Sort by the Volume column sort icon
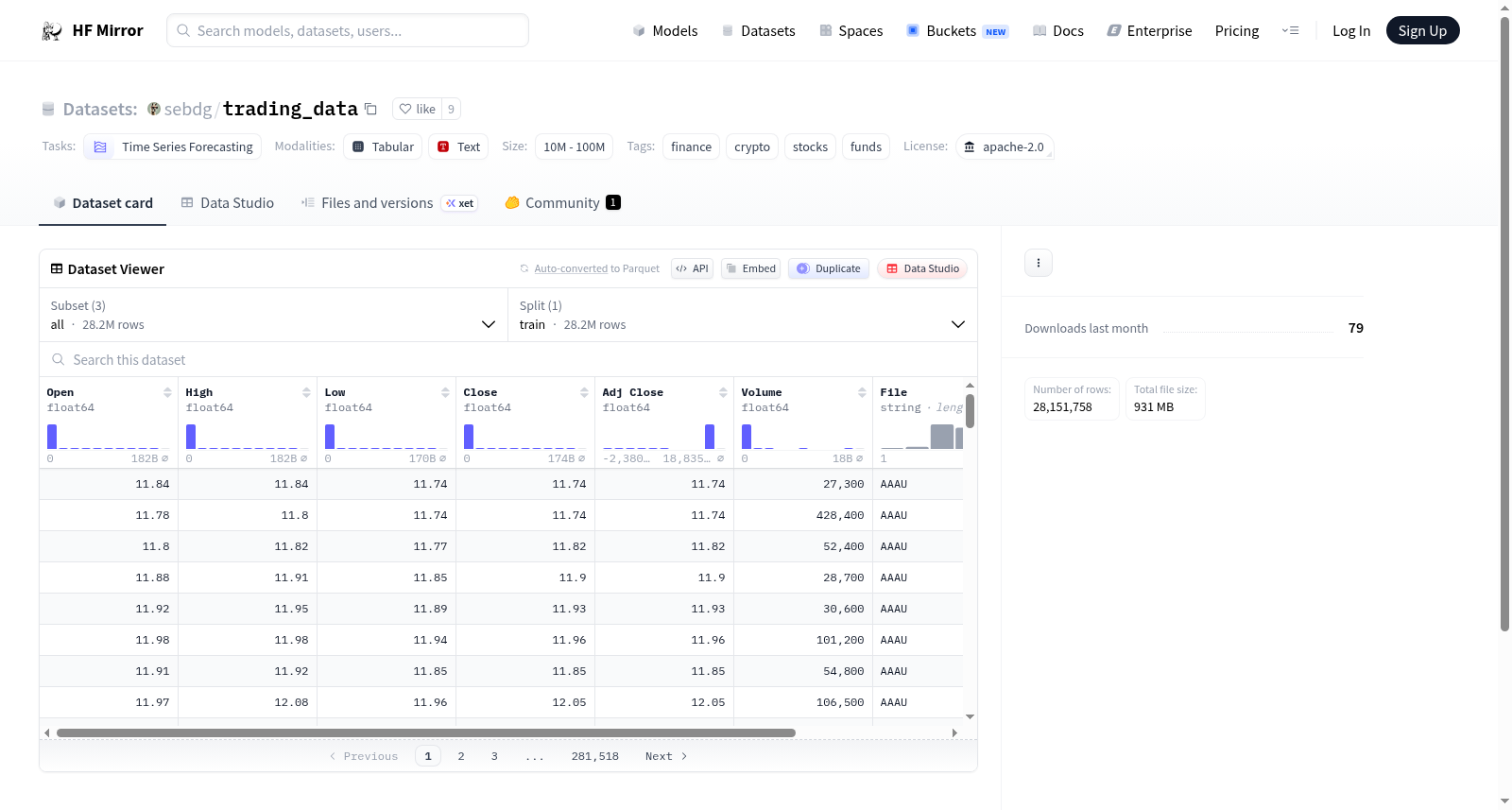Screen dimensions: 1512x810 [862, 392]
